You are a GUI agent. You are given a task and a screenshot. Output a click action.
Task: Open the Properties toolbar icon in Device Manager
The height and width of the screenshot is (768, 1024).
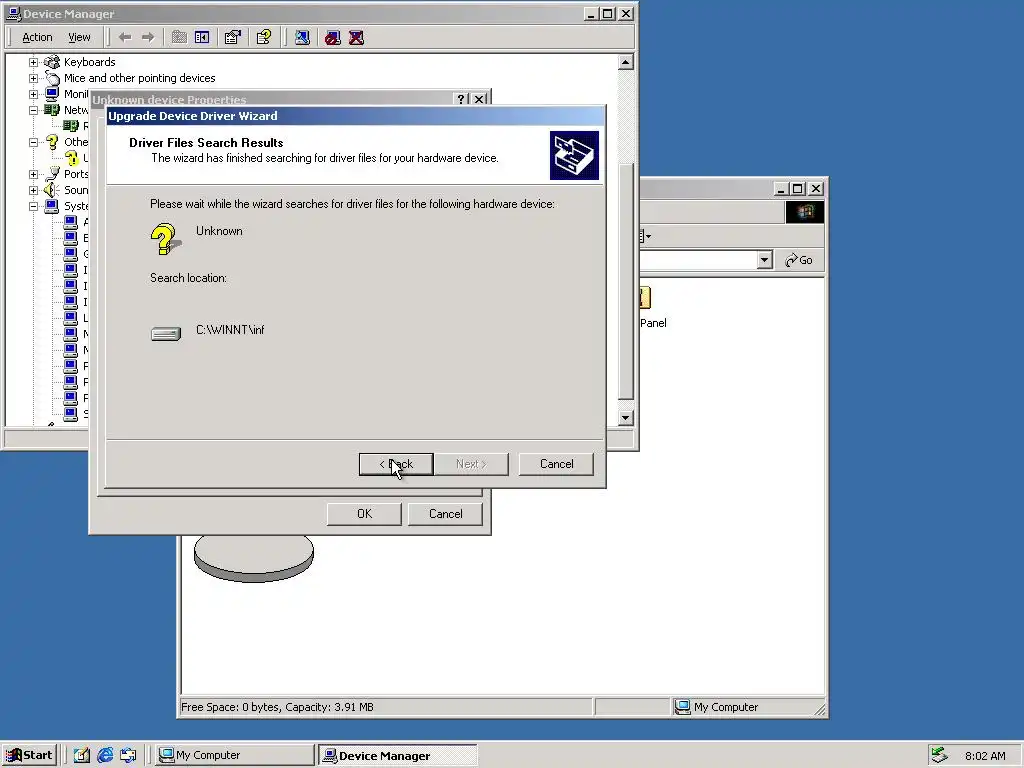click(x=232, y=37)
